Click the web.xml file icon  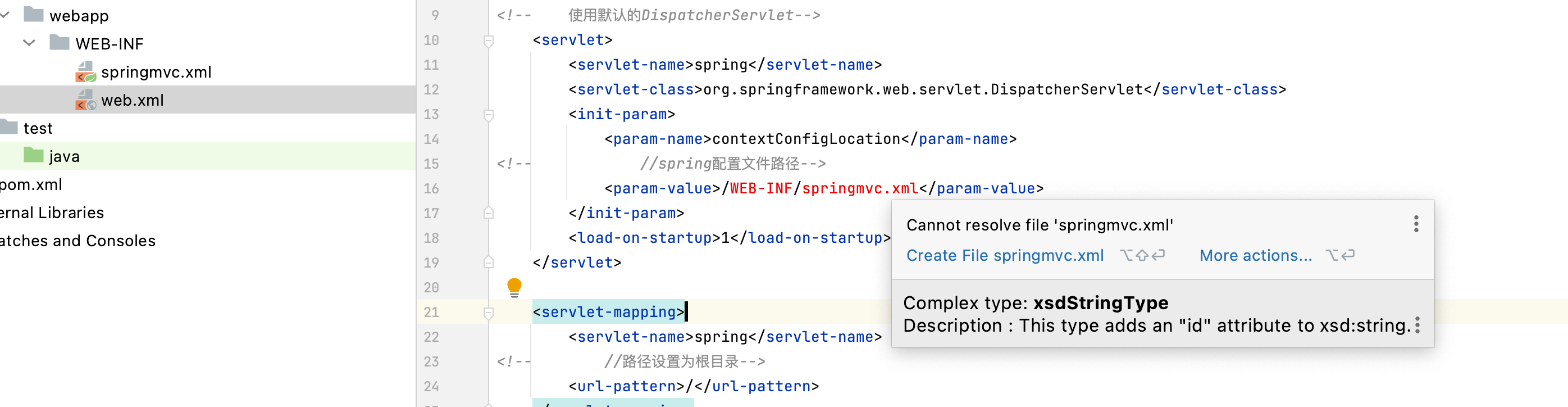[x=85, y=100]
